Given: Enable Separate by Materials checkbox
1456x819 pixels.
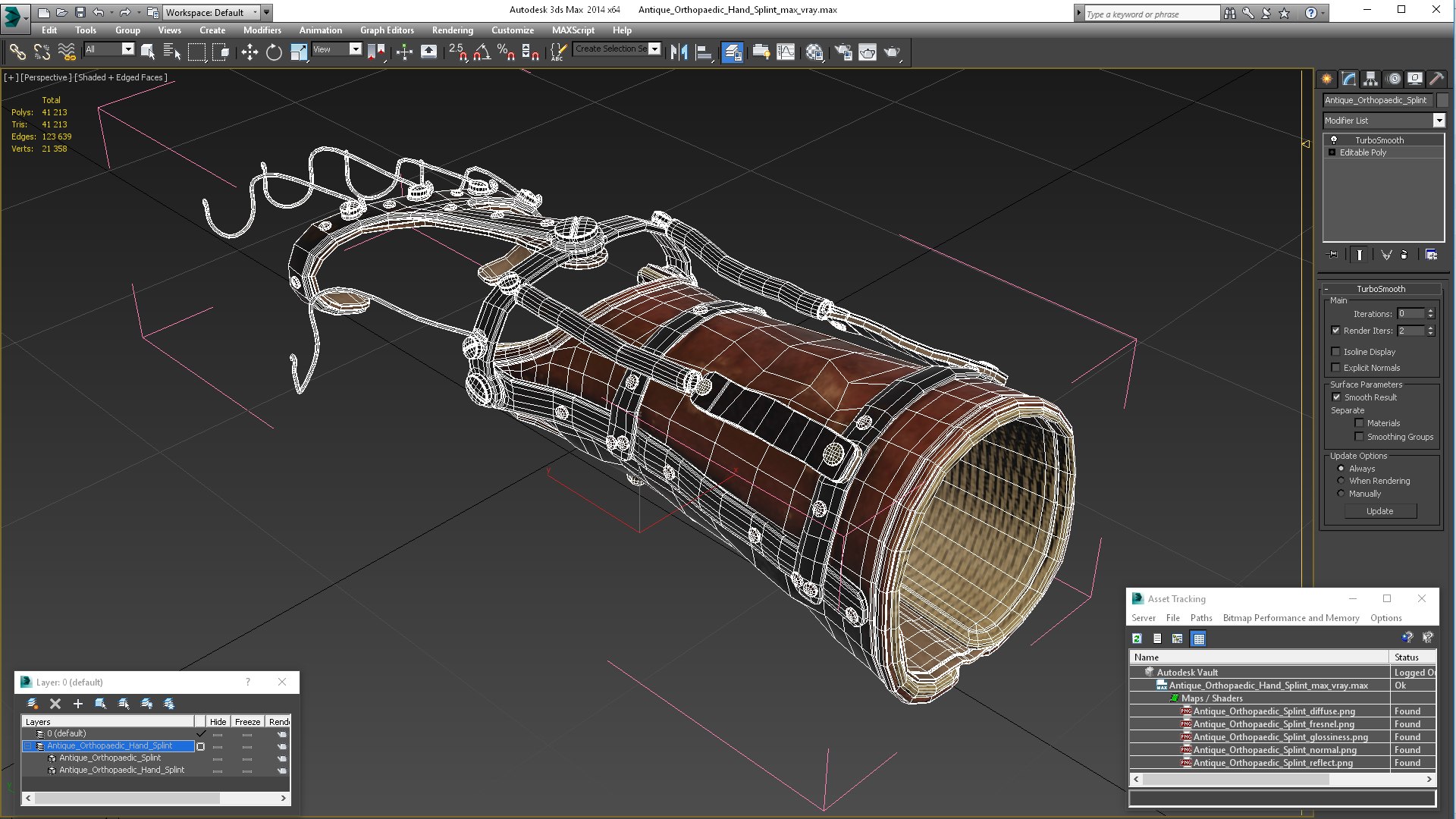Looking at the screenshot, I should pyautogui.click(x=1359, y=423).
